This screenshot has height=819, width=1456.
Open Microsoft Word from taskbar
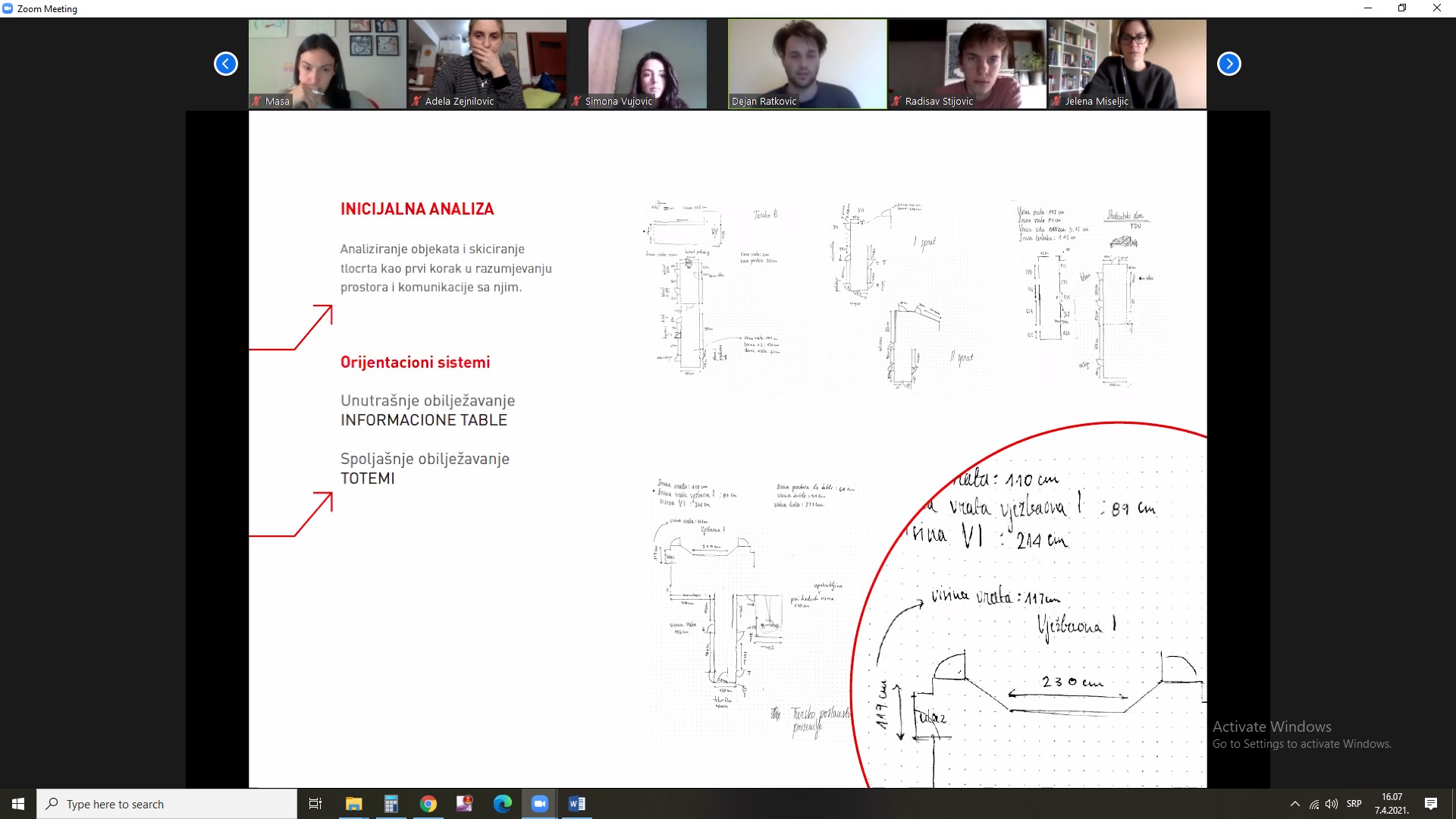pos(577,804)
